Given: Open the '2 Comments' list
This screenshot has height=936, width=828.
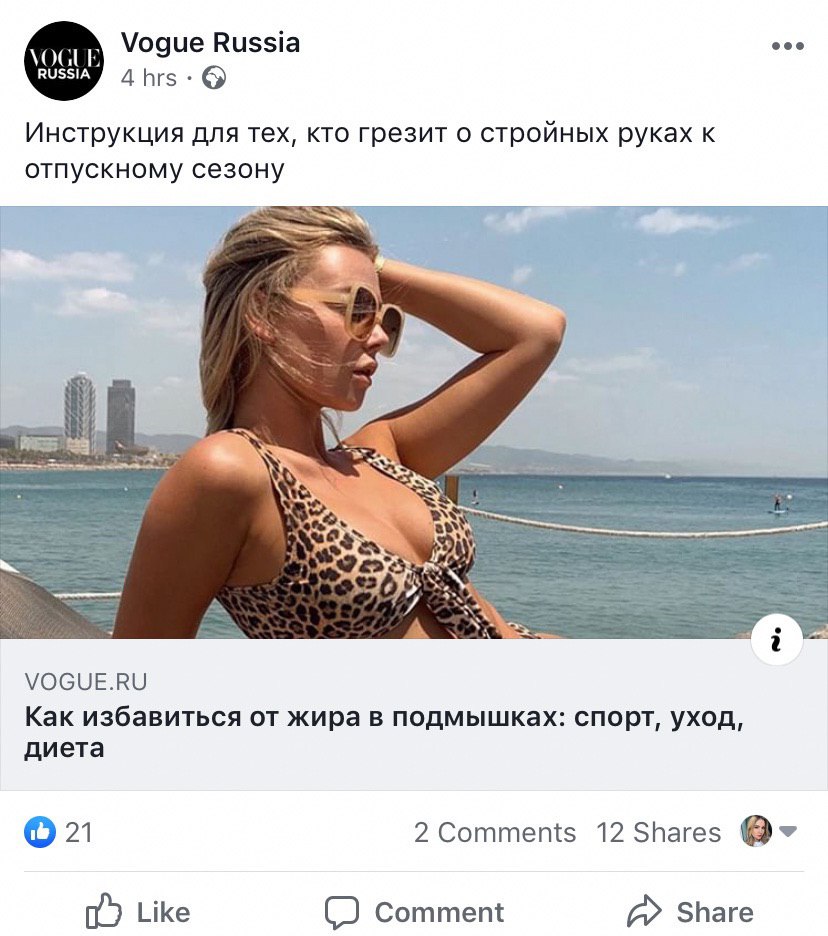Looking at the screenshot, I should [495, 832].
